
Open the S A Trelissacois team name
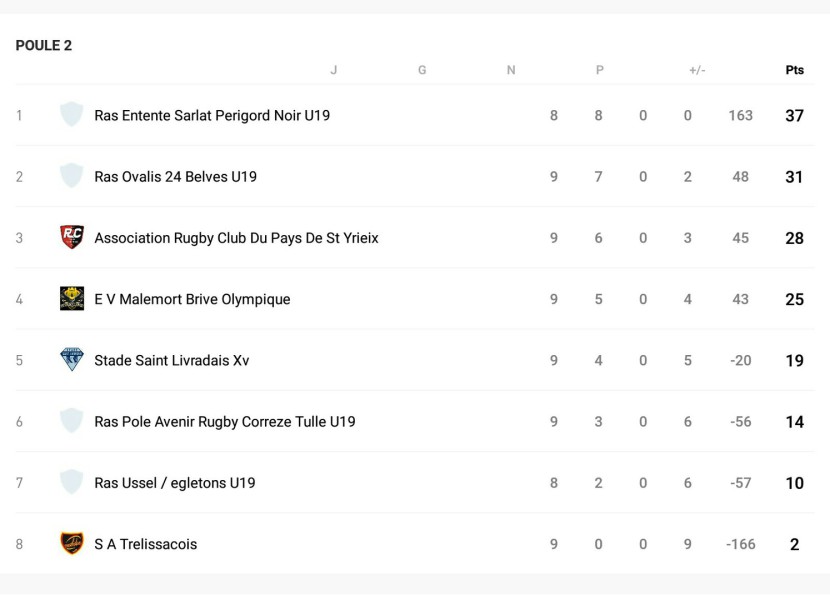click(x=146, y=544)
